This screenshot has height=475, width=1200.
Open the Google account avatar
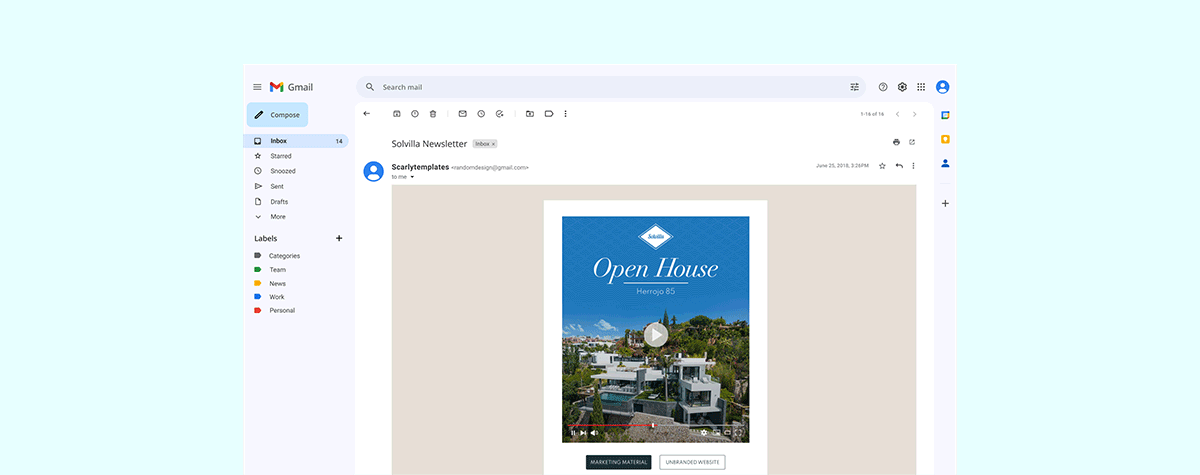tap(942, 87)
